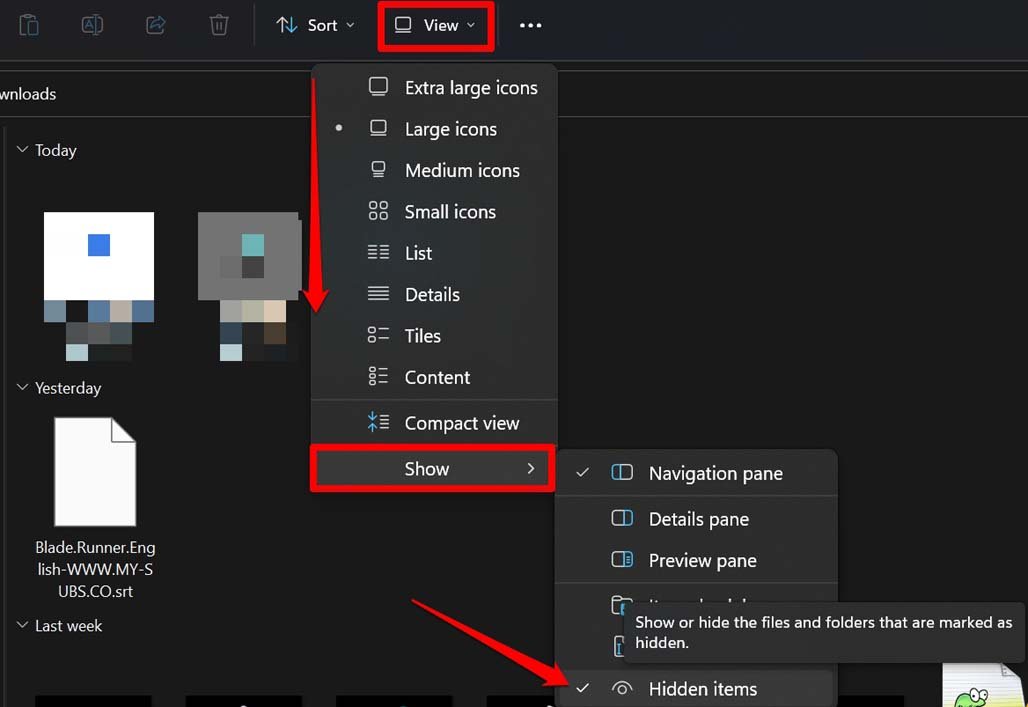This screenshot has width=1028, height=707.
Task: Click the Rename icon in the toolbar
Action: [92, 25]
